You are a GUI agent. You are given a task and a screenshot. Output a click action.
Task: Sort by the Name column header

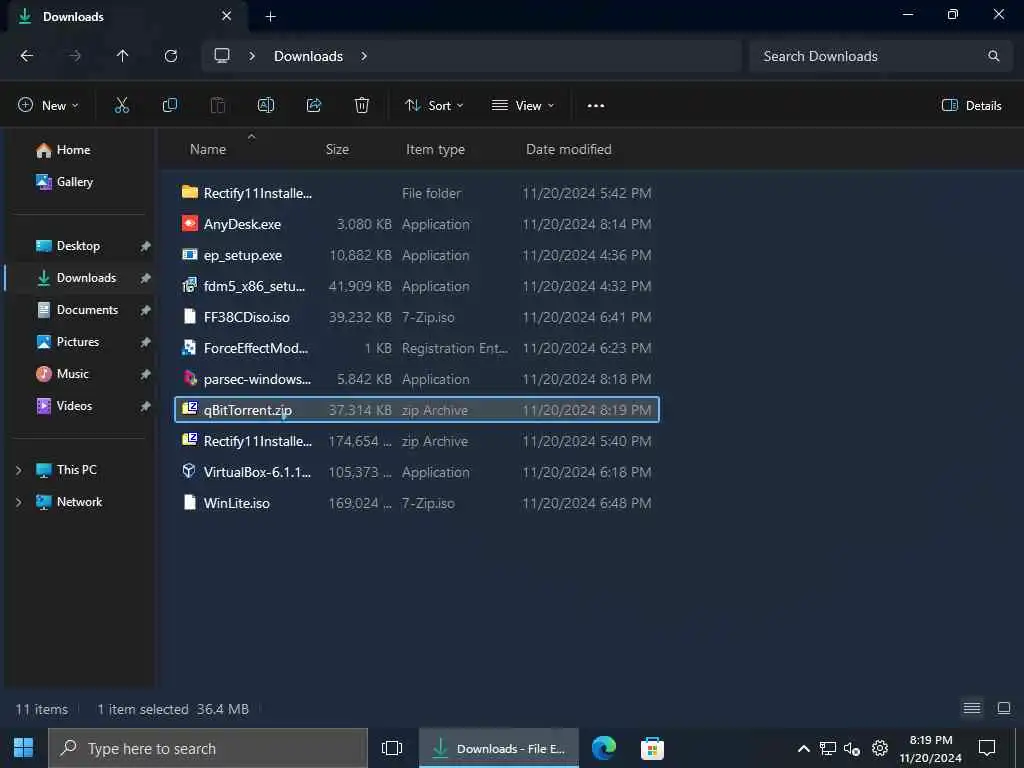pyautogui.click(x=208, y=149)
